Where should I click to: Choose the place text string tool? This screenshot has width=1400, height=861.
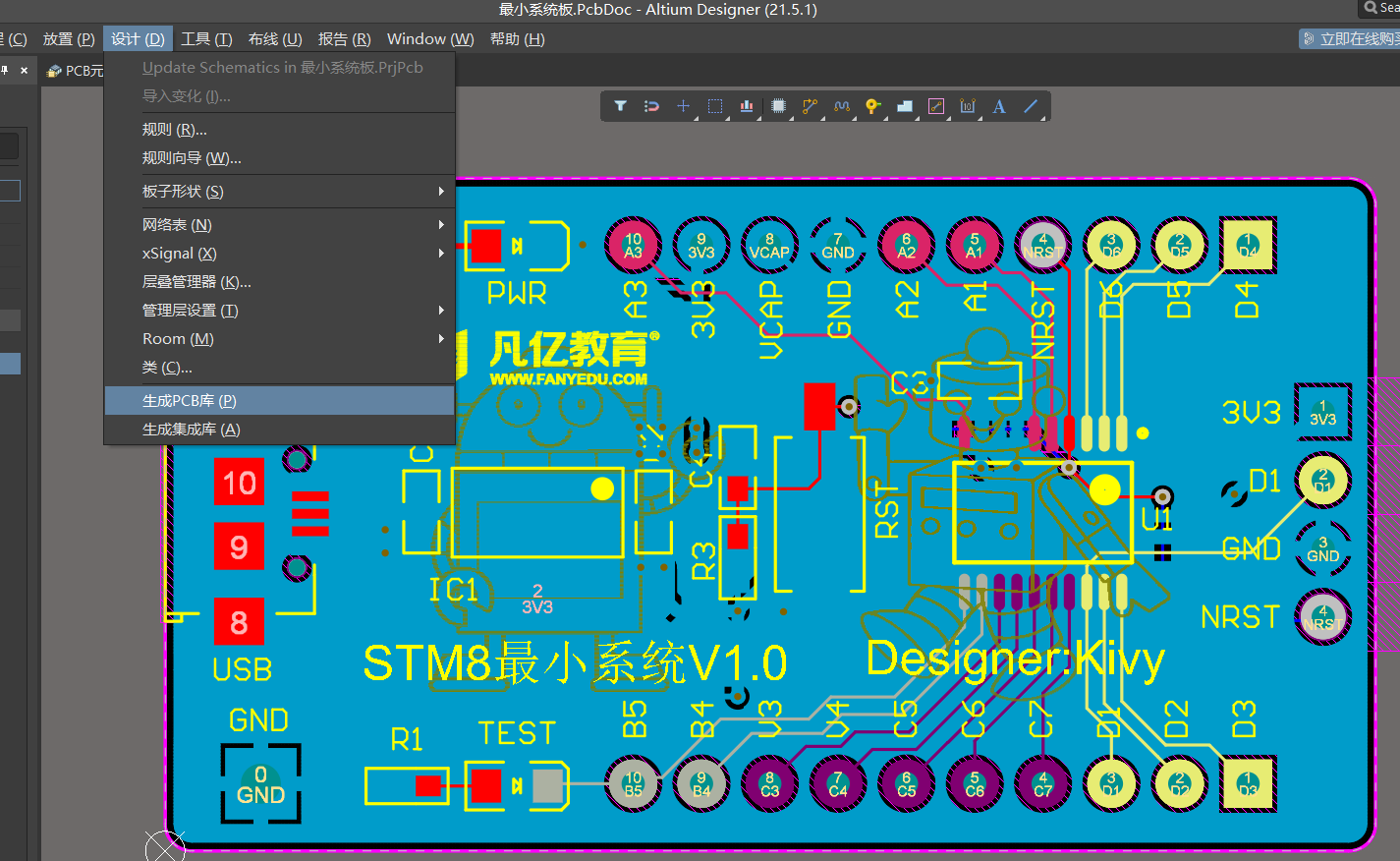(x=999, y=106)
